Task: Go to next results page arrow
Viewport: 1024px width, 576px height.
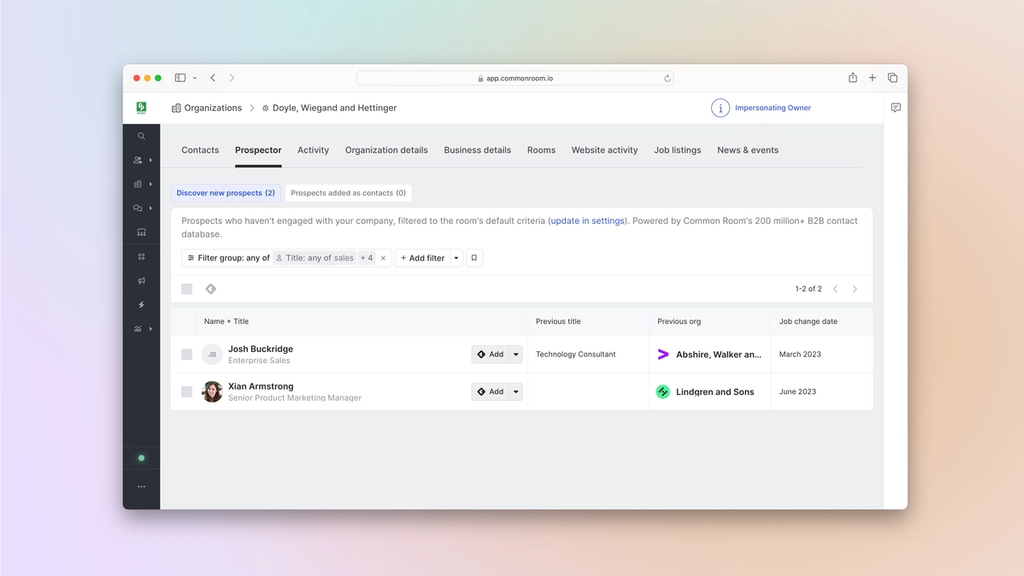Action: [x=854, y=289]
